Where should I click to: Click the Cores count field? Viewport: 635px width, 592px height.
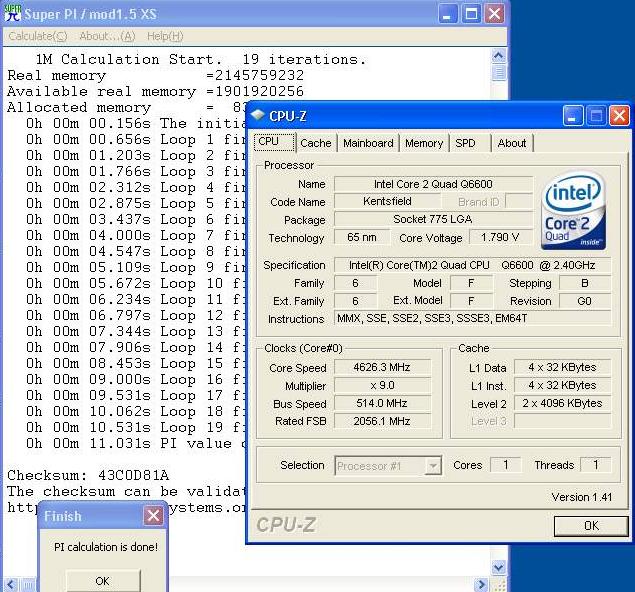(x=505, y=464)
